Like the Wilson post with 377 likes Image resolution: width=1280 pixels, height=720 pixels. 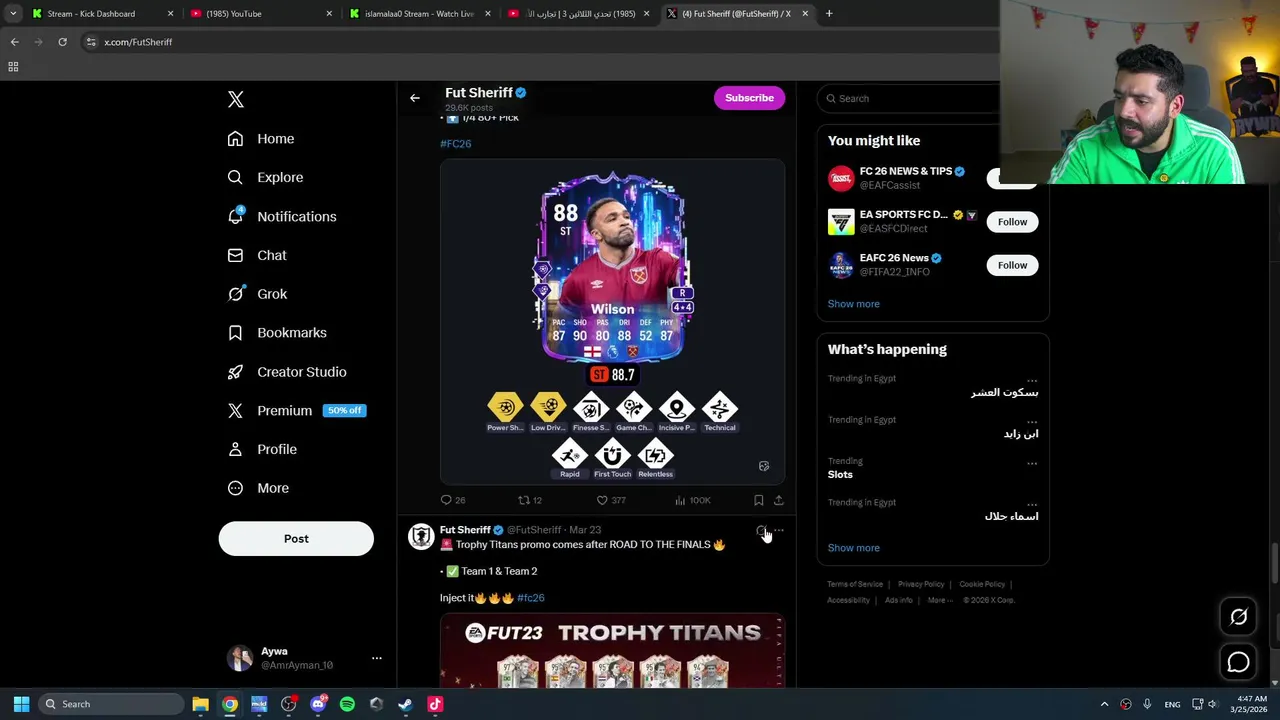tap(611, 500)
